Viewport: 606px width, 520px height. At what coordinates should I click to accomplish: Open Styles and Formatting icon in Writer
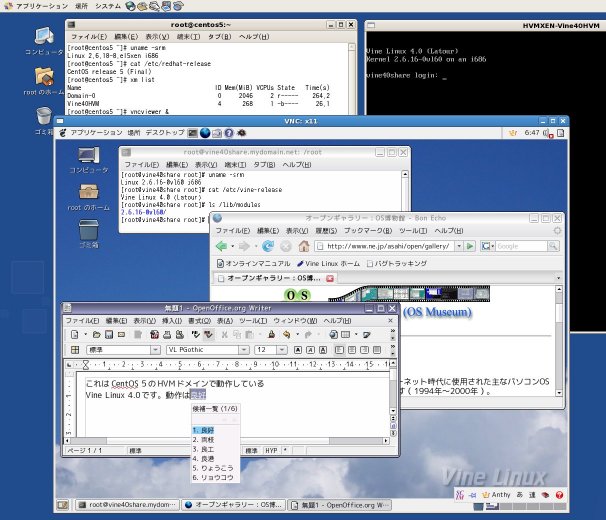(75, 350)
